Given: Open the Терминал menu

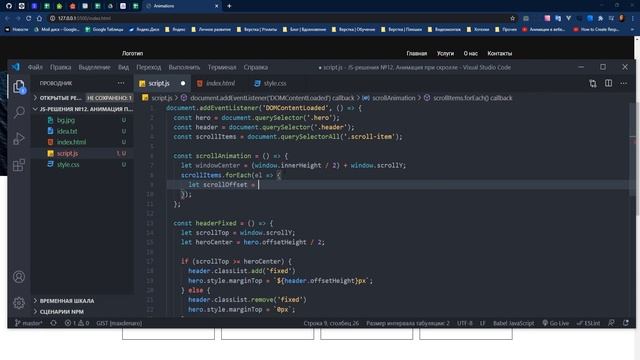Looking at the screenshot, I should point(222,67).
